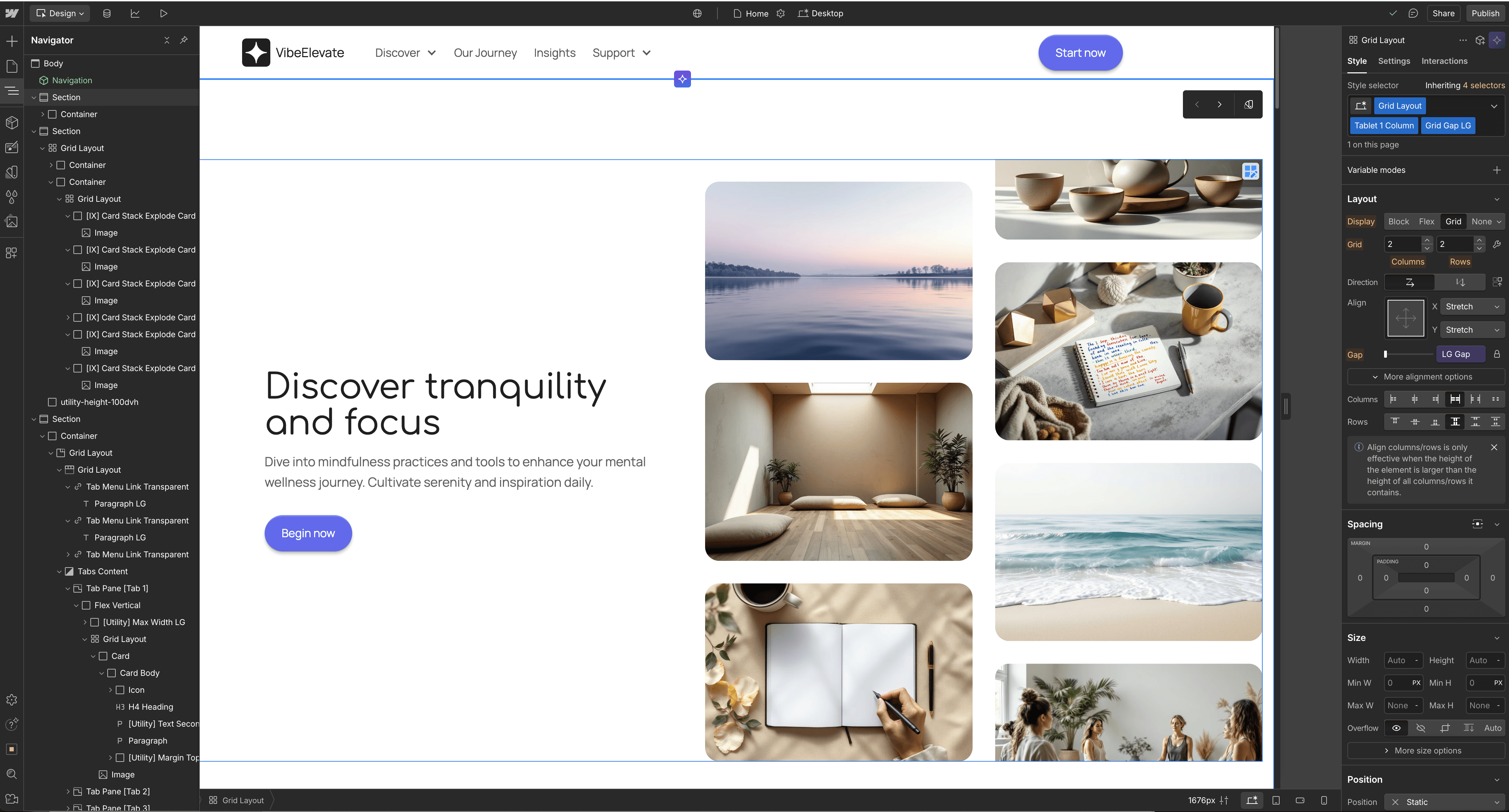The image size is (1509, 812).
Task: Set grid direction to column flow
Action: coord(1460,282)
